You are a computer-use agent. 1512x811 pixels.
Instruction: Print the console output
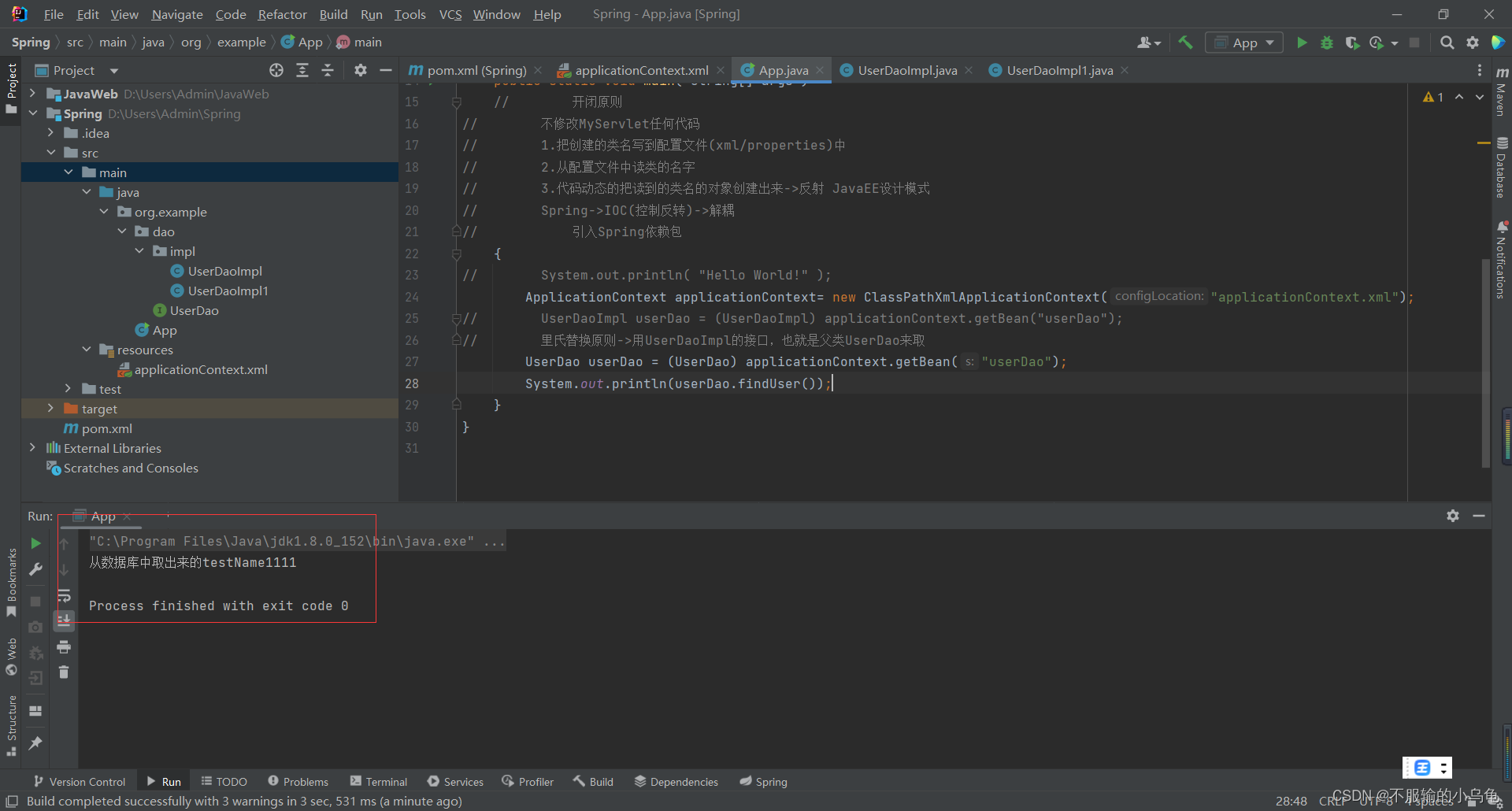(x=64, y=647)
